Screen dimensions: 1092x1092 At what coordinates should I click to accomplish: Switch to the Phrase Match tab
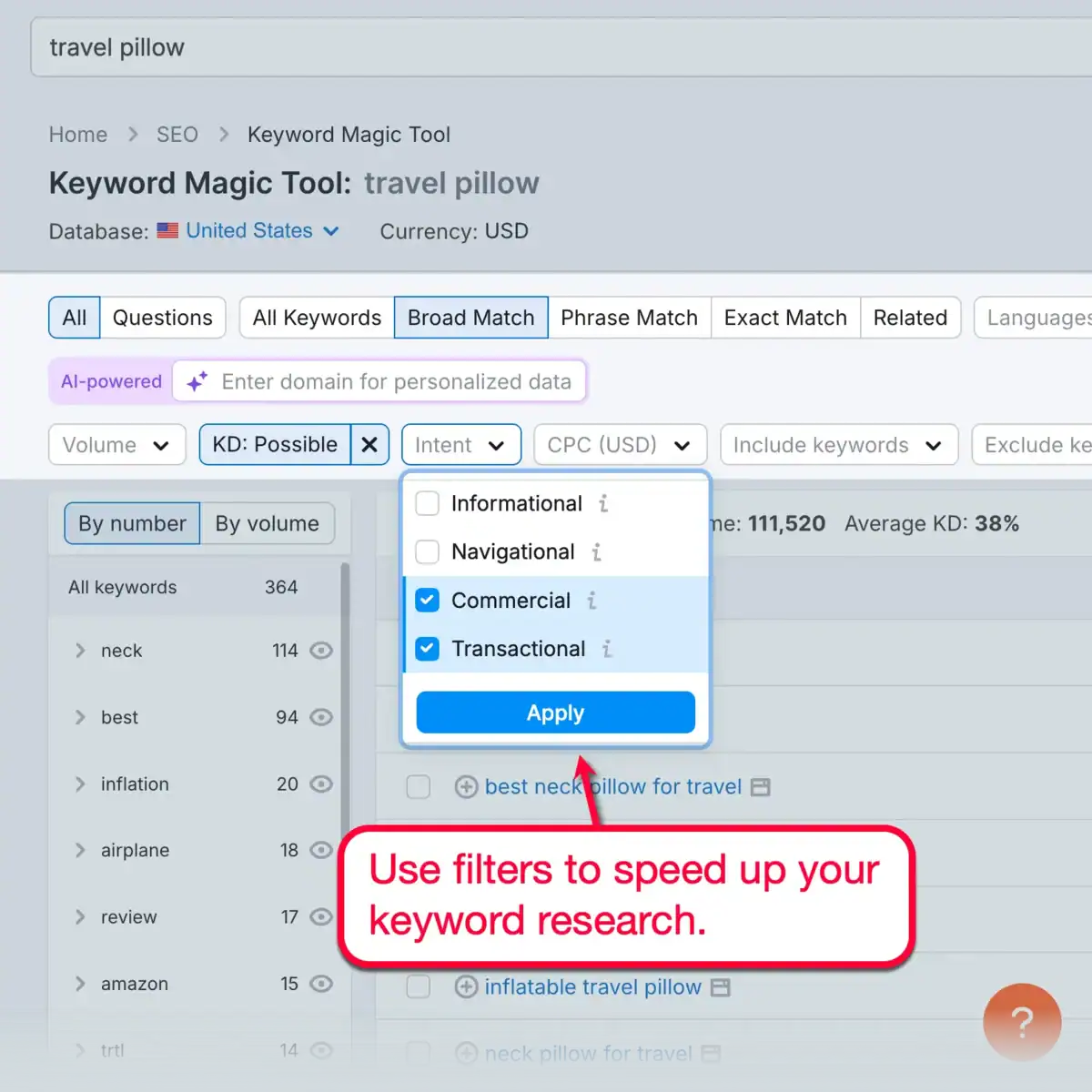coord(629,318)
